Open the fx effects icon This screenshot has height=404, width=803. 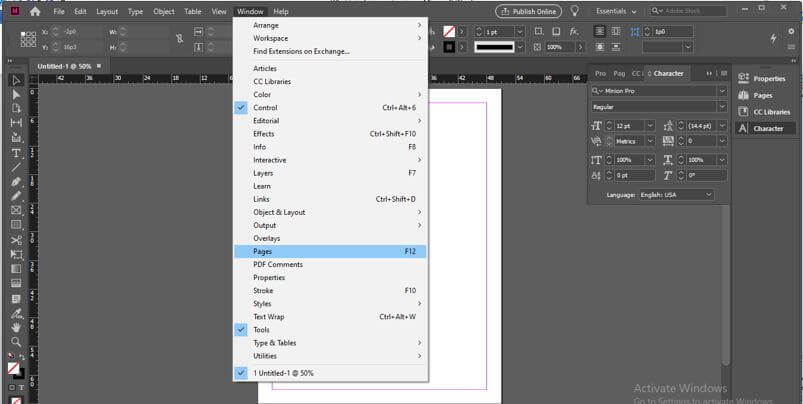click(x=574, y=32)
